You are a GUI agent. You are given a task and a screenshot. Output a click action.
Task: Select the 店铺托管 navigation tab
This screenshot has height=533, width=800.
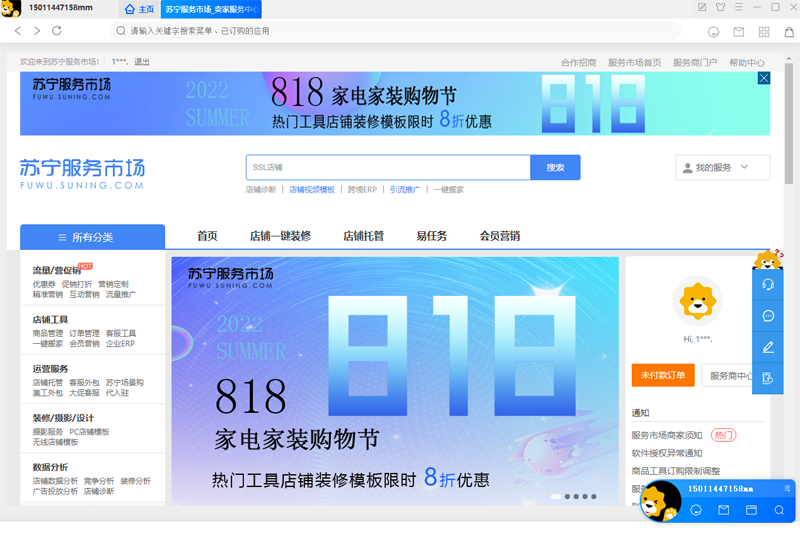coord(363,236)
